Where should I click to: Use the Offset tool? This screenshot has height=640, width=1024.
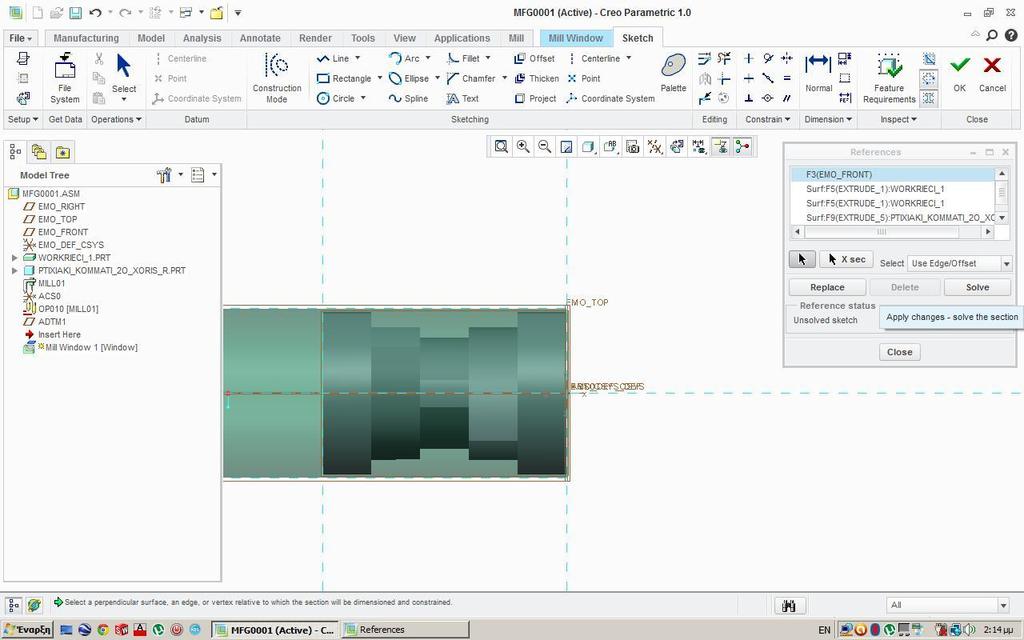click(x=534, y=58)
